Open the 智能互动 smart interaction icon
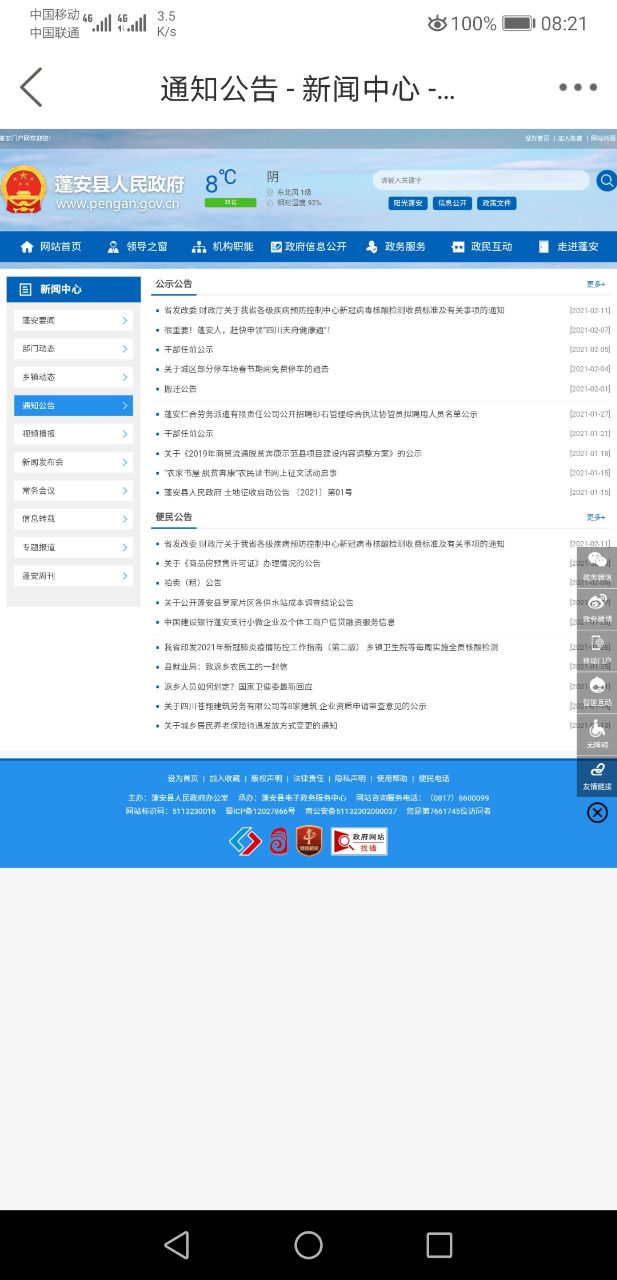This screenshot has width=617, height=1280. (x=597, y=691)
